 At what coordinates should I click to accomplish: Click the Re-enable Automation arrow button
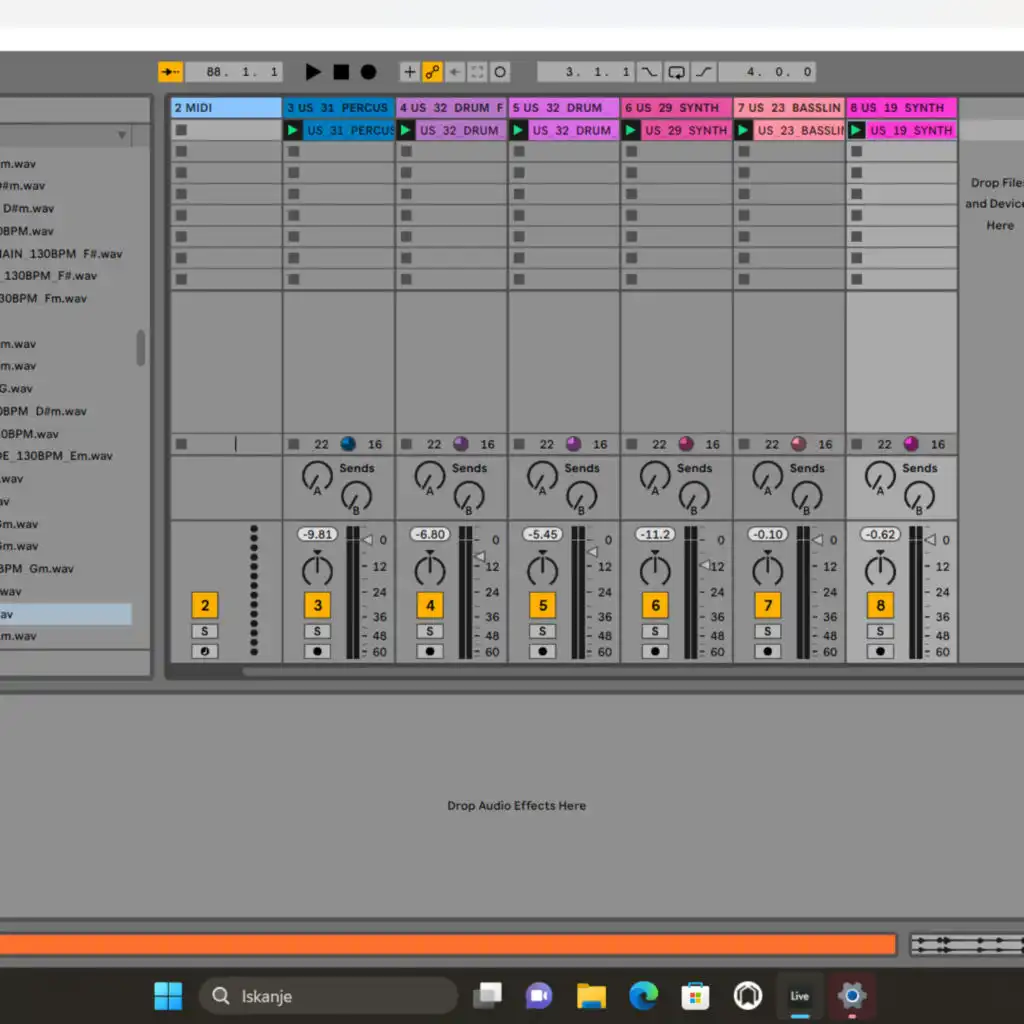(455, 72)
